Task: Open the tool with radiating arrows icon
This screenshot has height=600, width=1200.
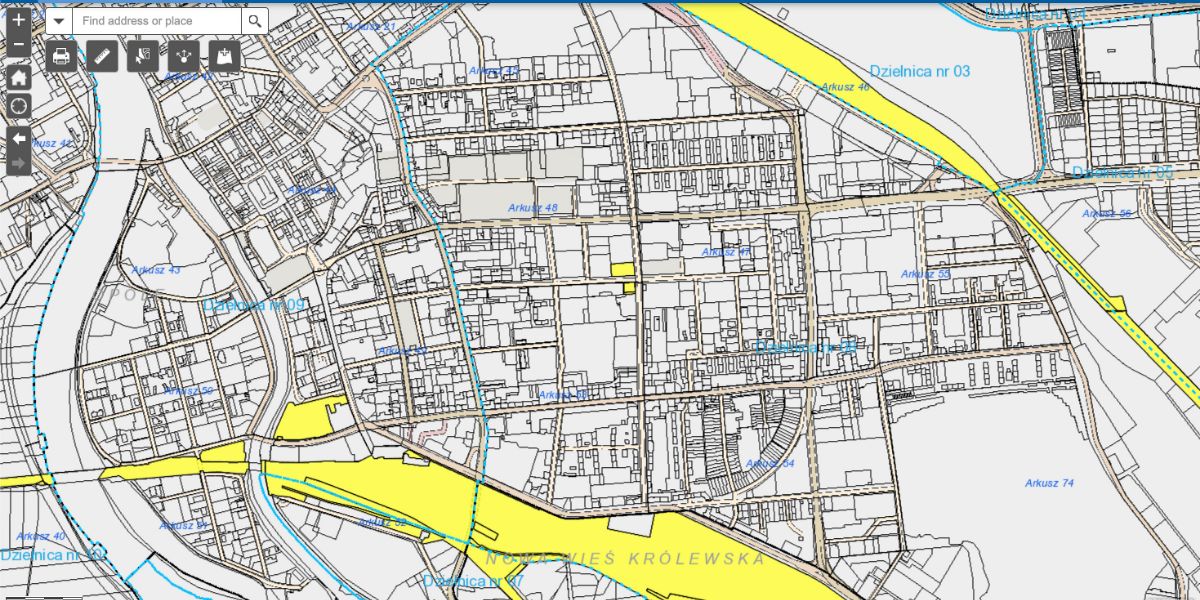Action: (x=184, y=56)
